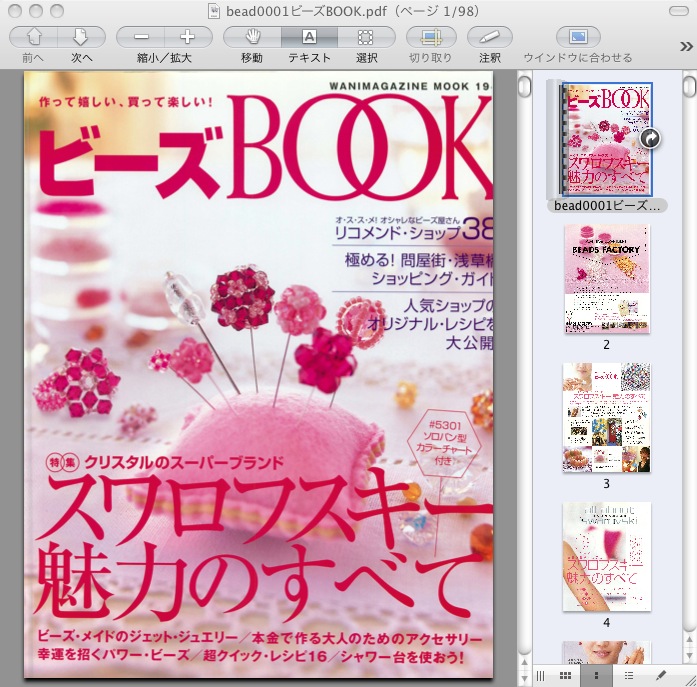Click the window minimize button

[36, 11]
